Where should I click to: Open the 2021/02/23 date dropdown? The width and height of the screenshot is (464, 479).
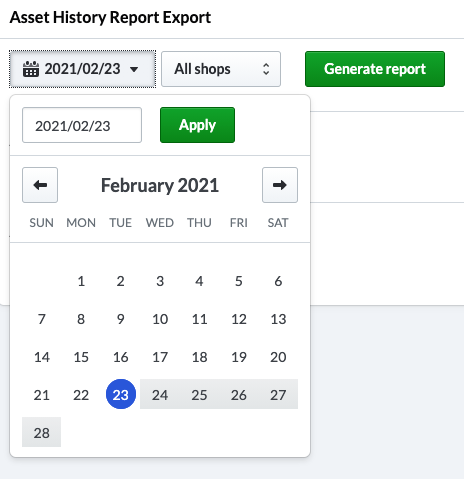point(82,69)
